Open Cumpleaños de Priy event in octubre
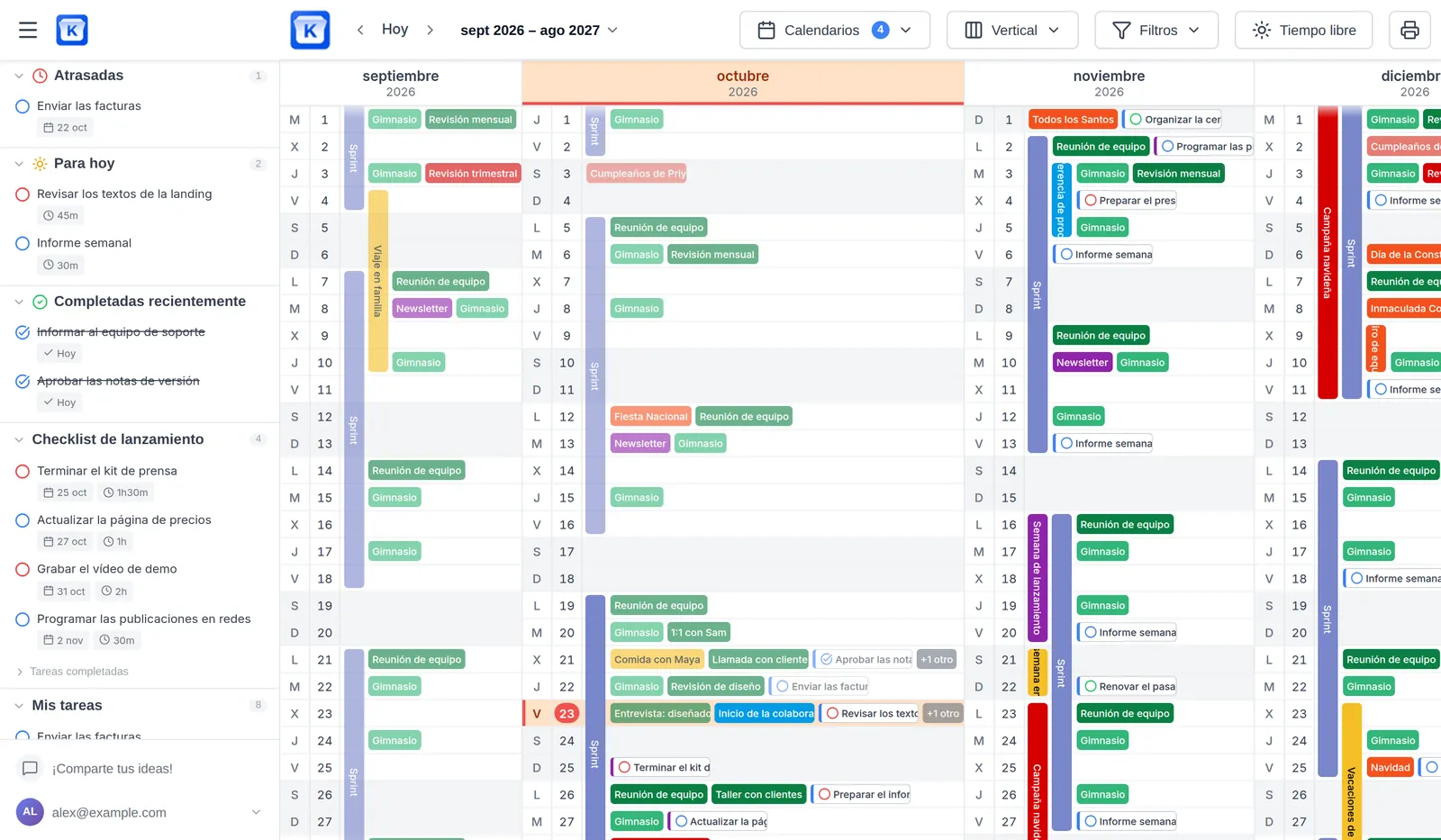Screen dimensions: 1441x840 click(x=637, y=174)
